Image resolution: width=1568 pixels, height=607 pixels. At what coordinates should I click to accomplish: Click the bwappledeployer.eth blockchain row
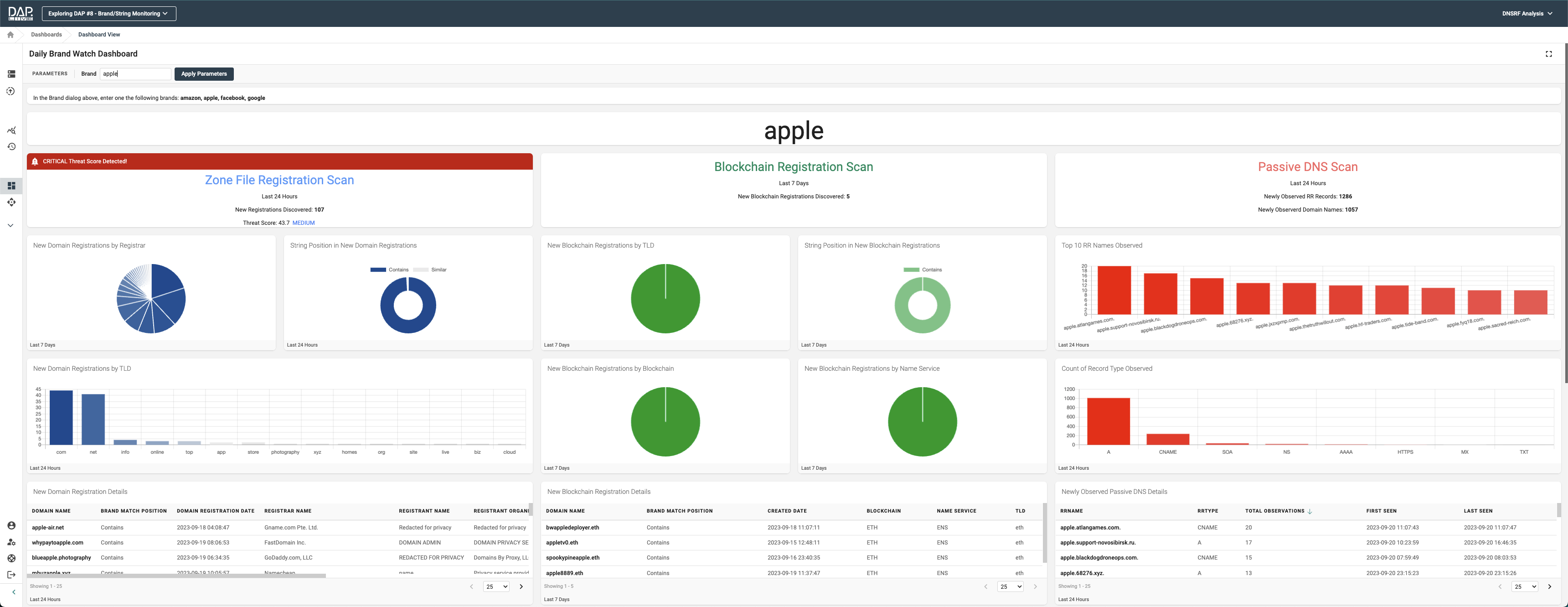click(x=791, y=528)
